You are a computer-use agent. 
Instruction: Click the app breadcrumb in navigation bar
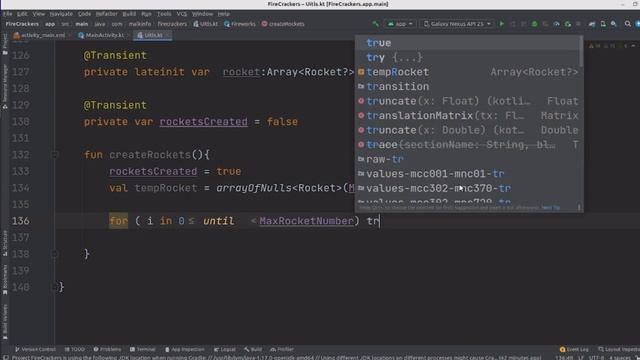point(50,24)
